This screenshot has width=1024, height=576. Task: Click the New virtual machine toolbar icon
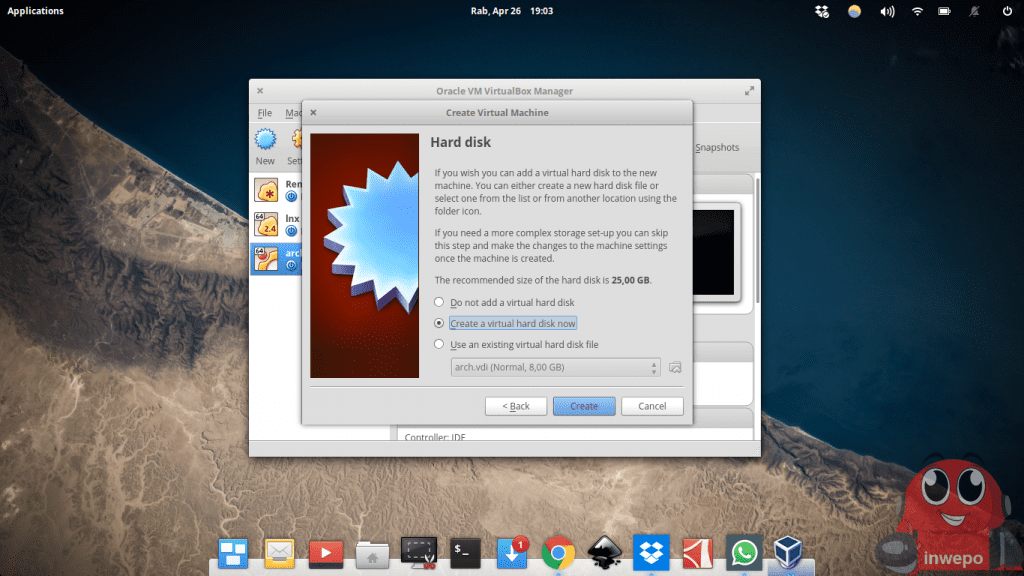[x=265, y=145]
